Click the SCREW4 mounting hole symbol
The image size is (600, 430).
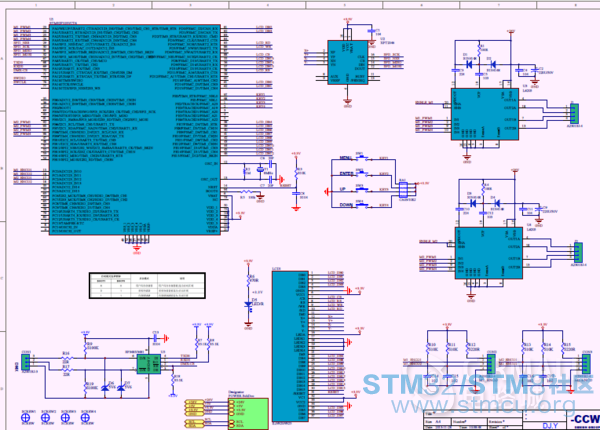coord(86,417)
